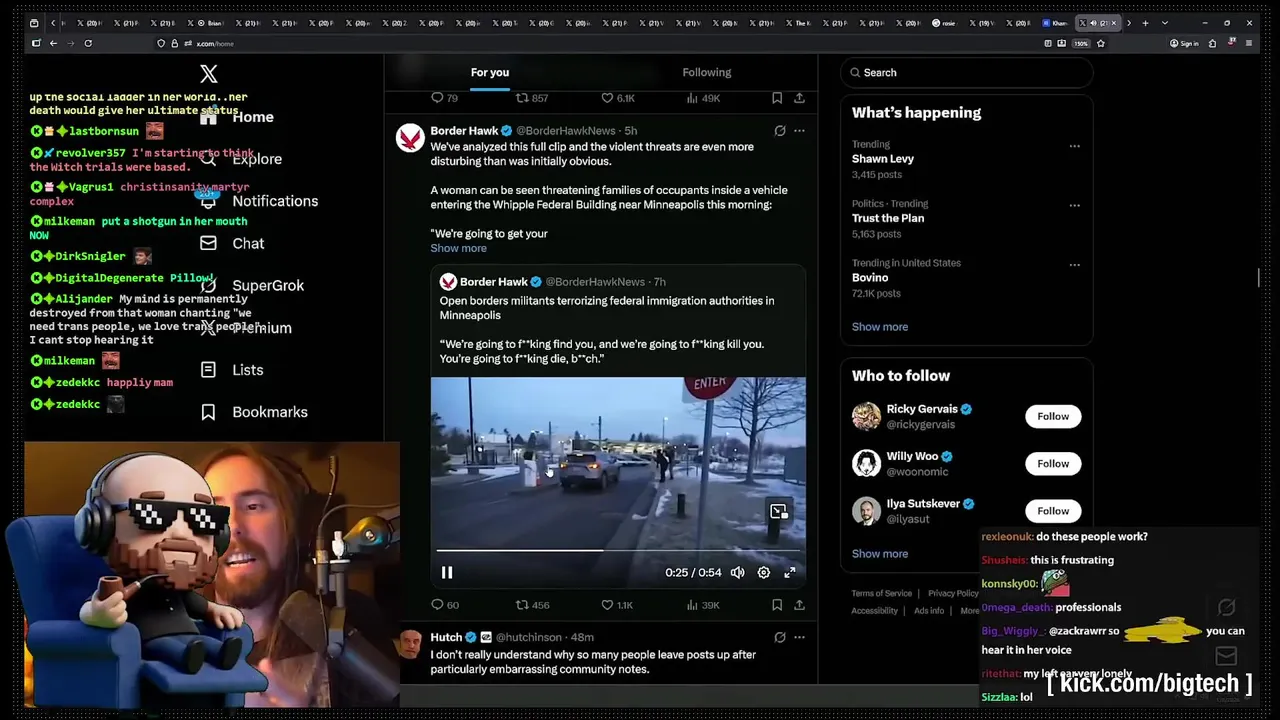1280x720 pixels.
Task: Click the browser back arrow
Action: click(53, 43)
